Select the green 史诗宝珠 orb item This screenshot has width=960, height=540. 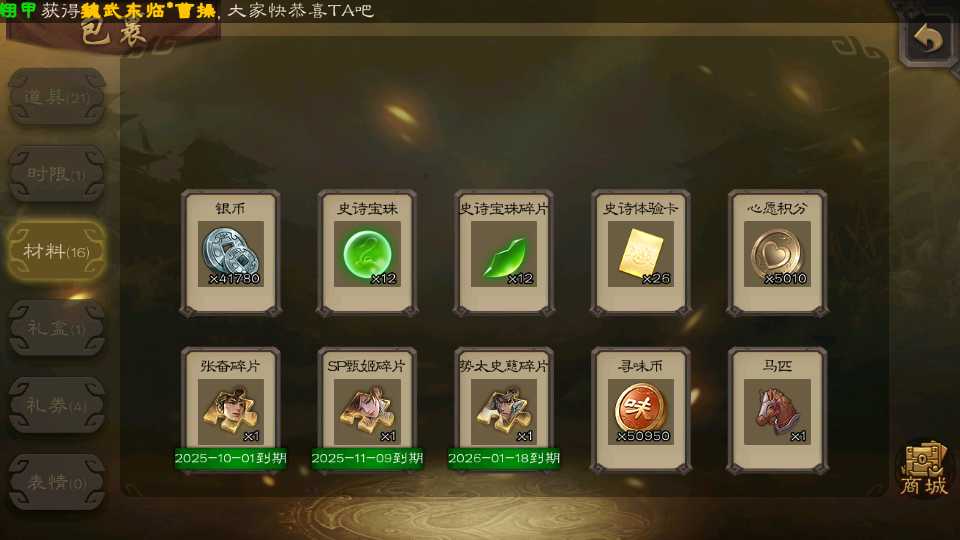367,253
